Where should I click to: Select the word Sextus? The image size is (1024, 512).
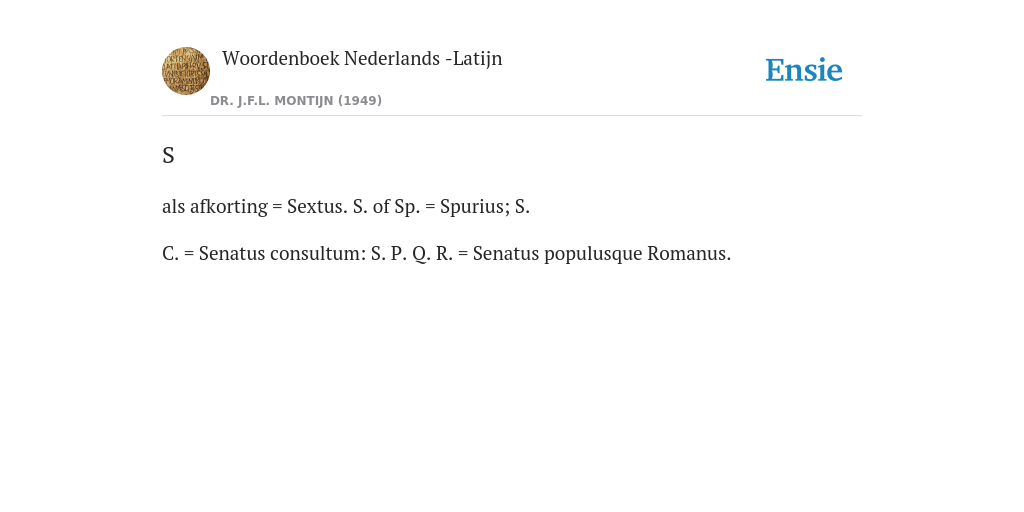point(317,206)
